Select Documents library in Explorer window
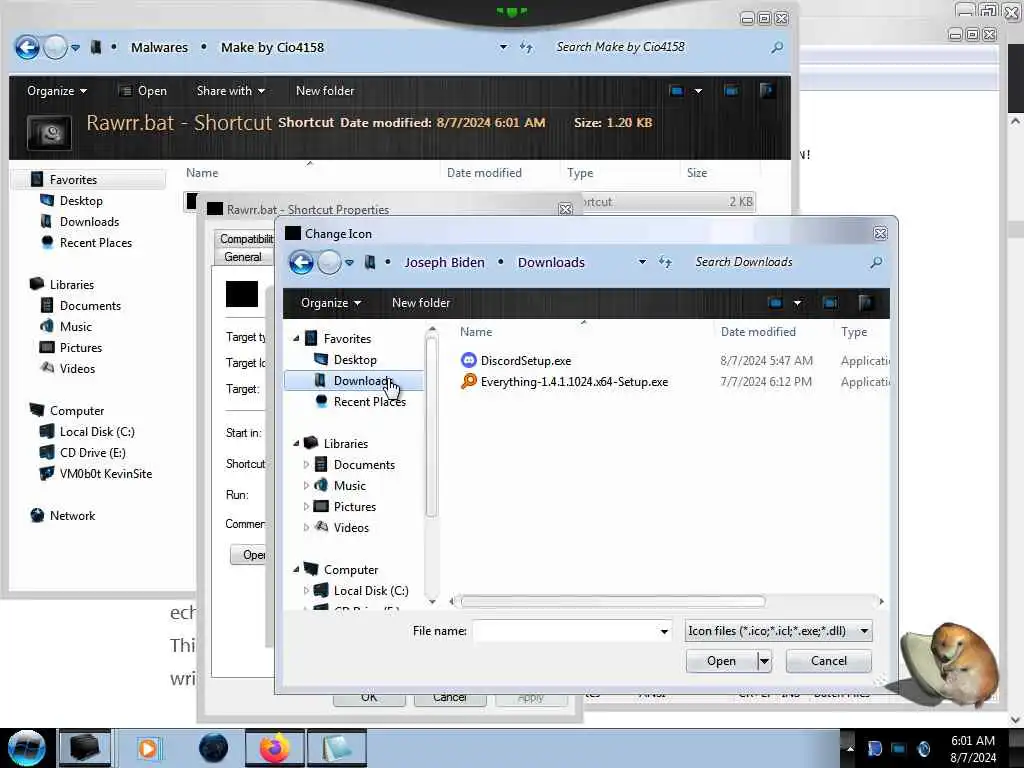The width and height of the screenshot is (1024, 768). click(90, 306)
